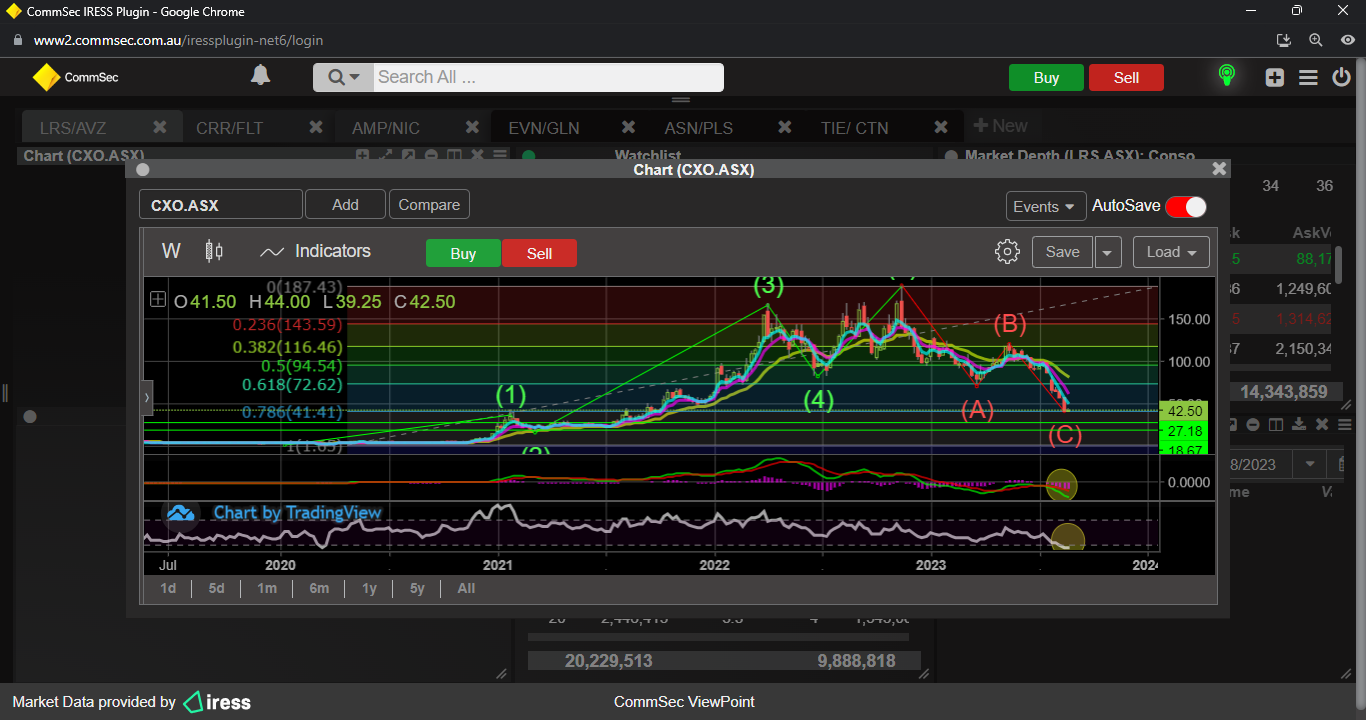1366x720 pixels.
Task: Focus the Search All input field
Action: tap(548, 77)
